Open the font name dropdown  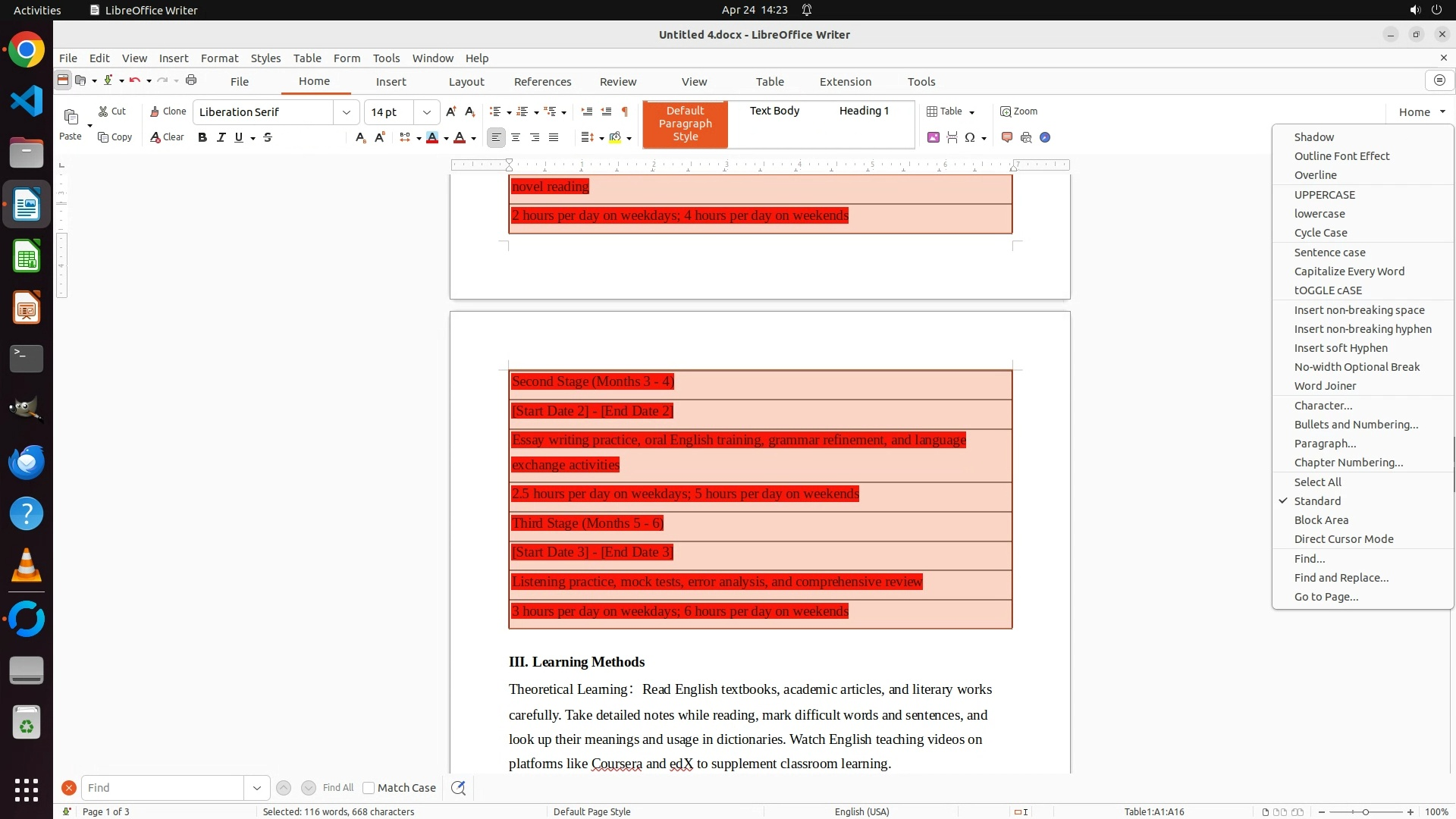coord(347,112)
